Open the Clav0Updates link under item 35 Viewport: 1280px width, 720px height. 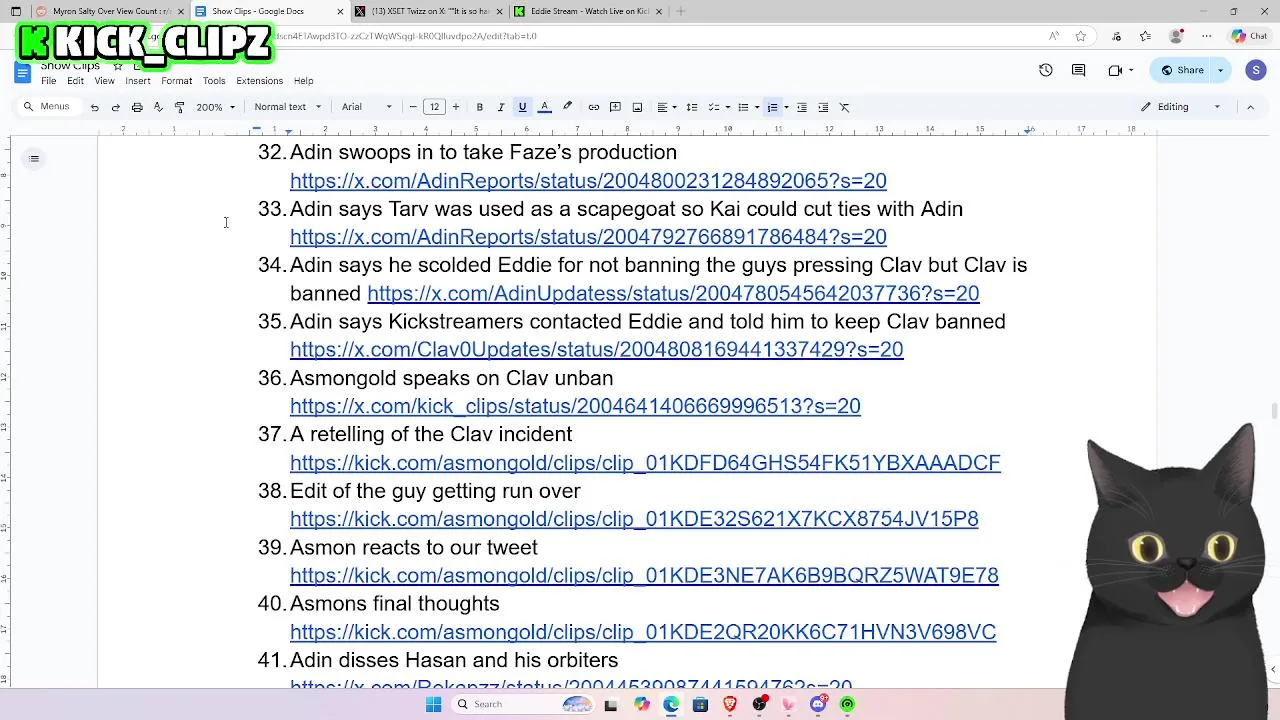pyautogui.click(x=596, y=349)
